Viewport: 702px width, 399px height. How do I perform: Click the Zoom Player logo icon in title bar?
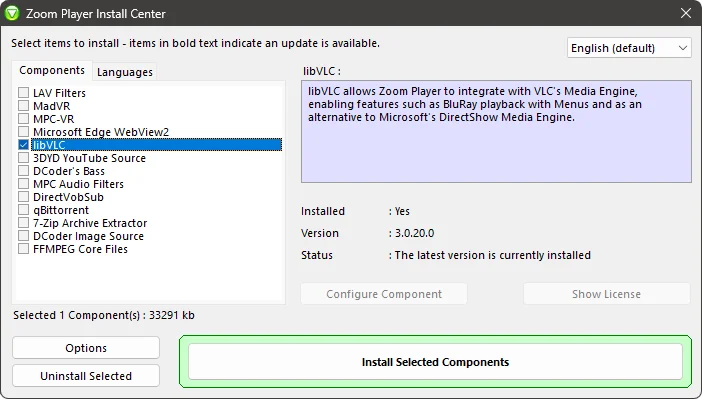click(12, 13)
